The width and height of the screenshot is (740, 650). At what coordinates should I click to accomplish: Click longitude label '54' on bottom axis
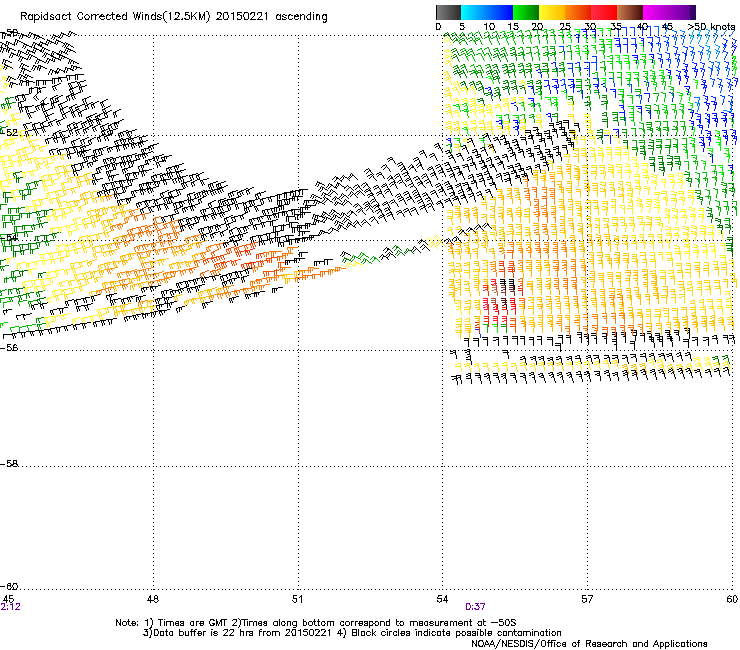442,599
